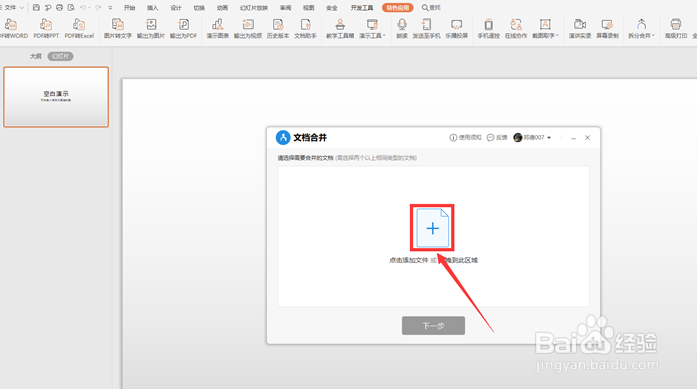
Task: Open the 视图 tab
Action: pos(308,8)
